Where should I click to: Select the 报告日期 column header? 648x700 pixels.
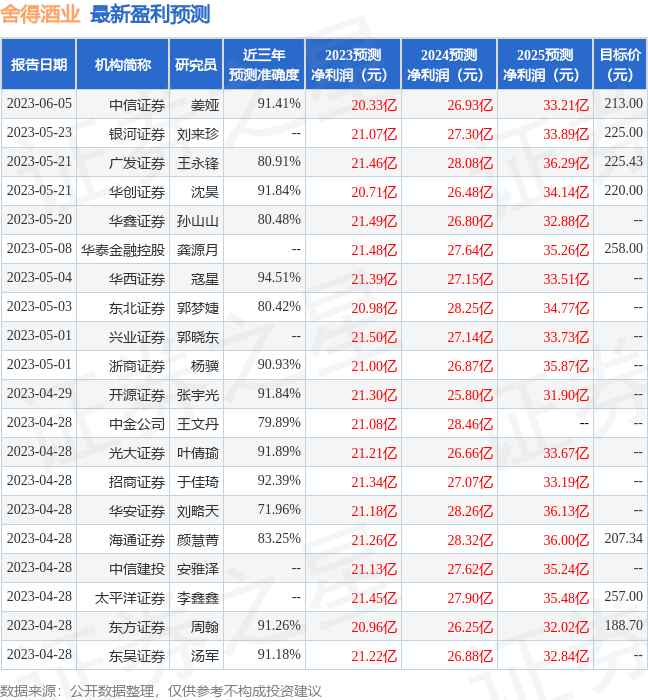[39, 65]
